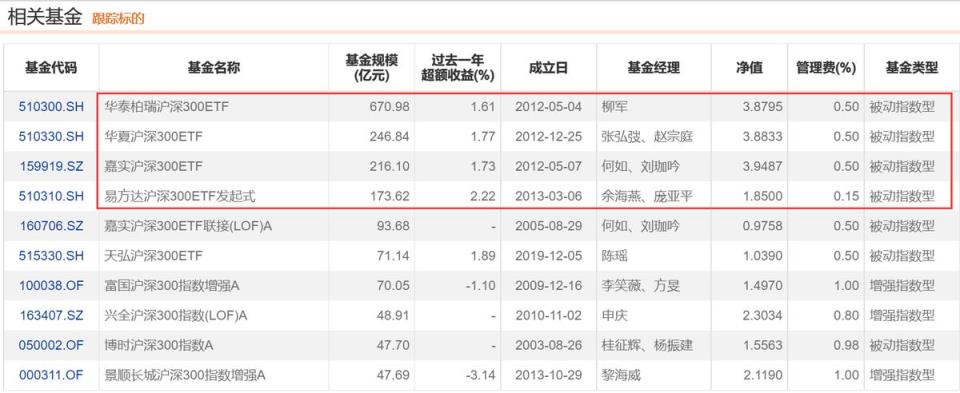
Task: Open fund code link 050002.OF
Action: 51,345
